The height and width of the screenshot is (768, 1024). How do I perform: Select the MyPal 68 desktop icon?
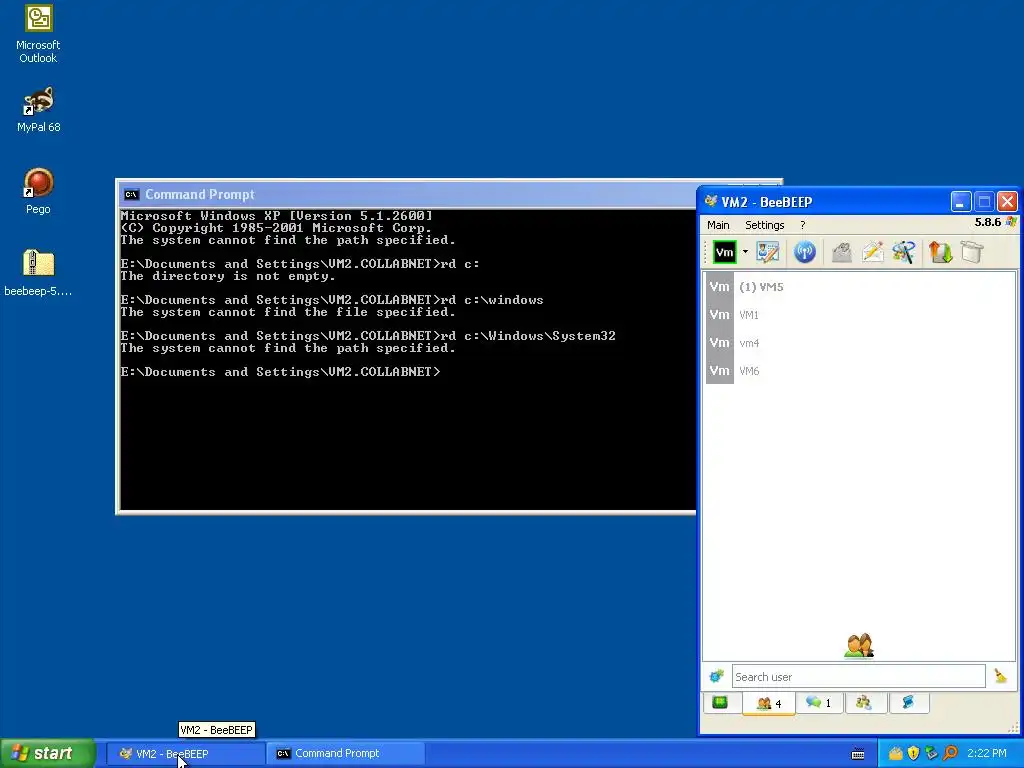pyautogui.click(x=38, y=110)
